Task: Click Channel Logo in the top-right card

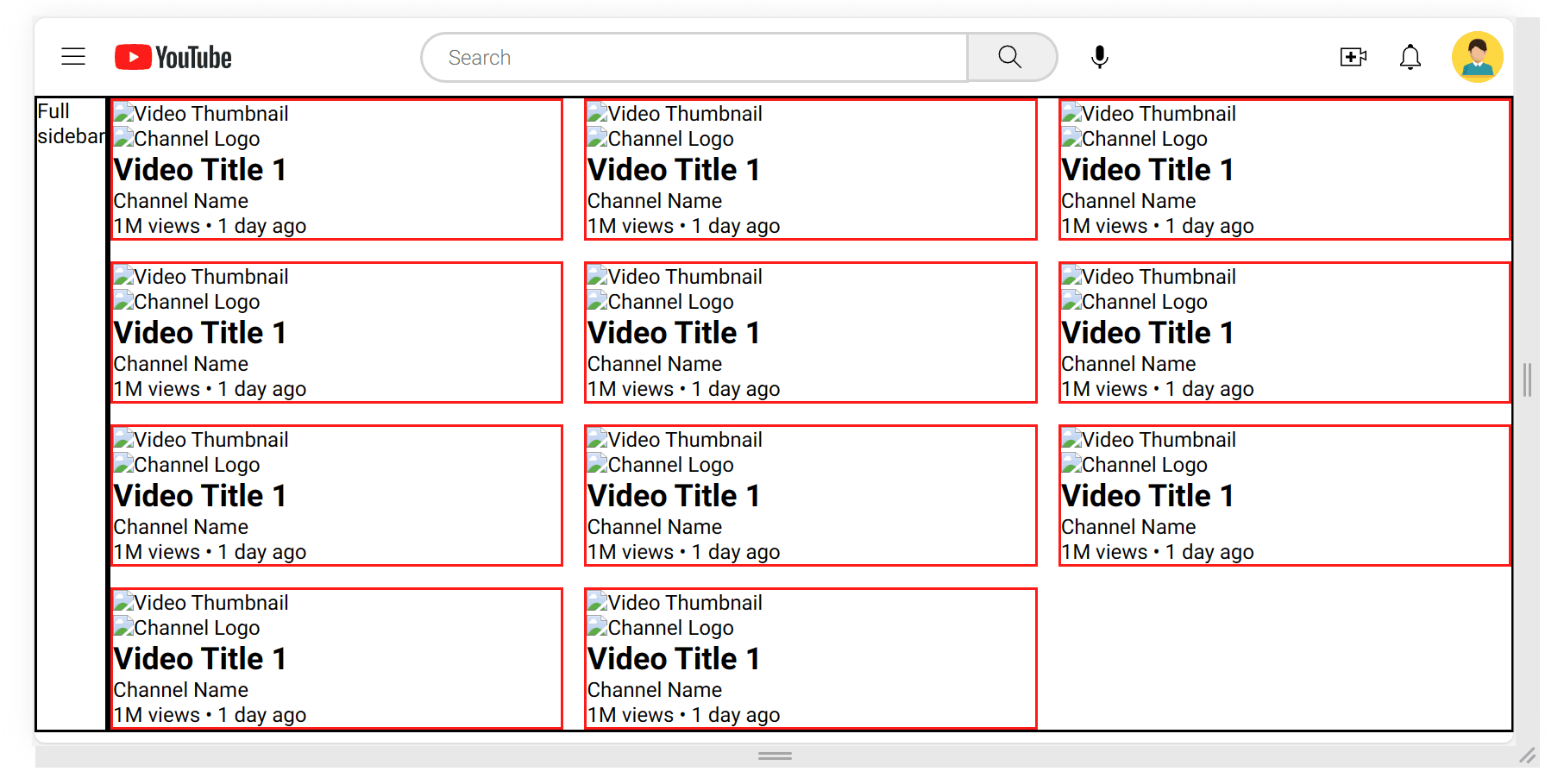Action: click(1134, 139)
